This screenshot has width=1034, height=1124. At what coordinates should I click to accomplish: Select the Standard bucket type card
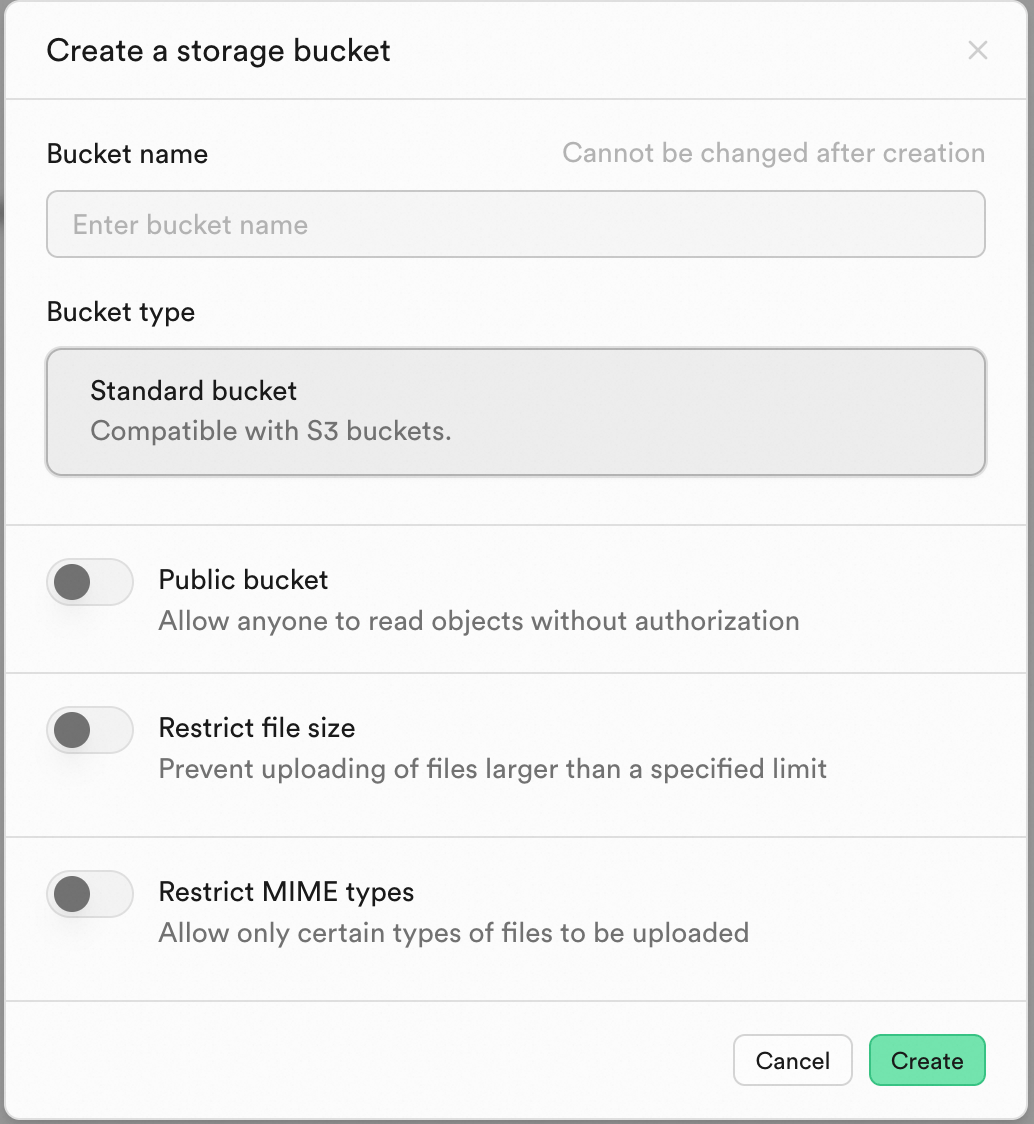coord(515,411)
